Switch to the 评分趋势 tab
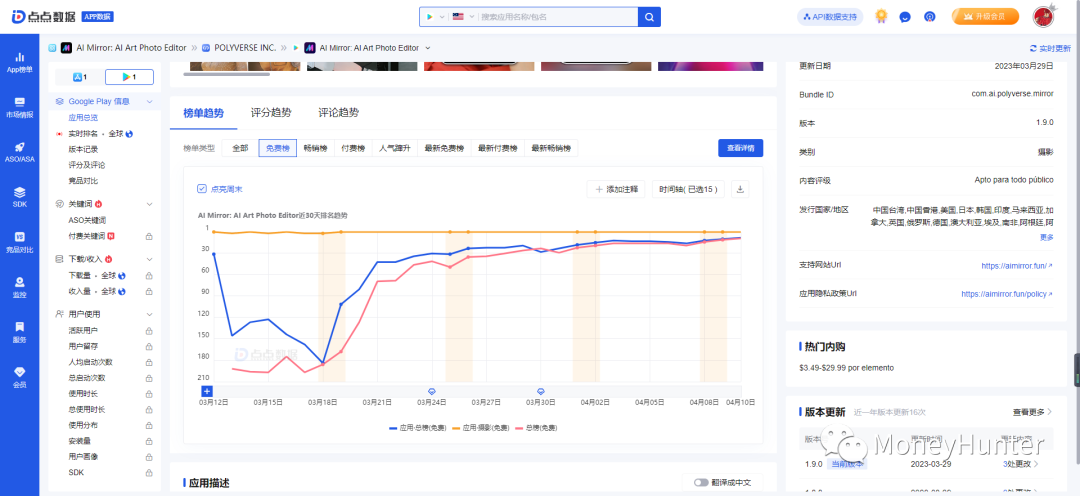The width and height of the screenshot is (1080, 496). point(271,113)
